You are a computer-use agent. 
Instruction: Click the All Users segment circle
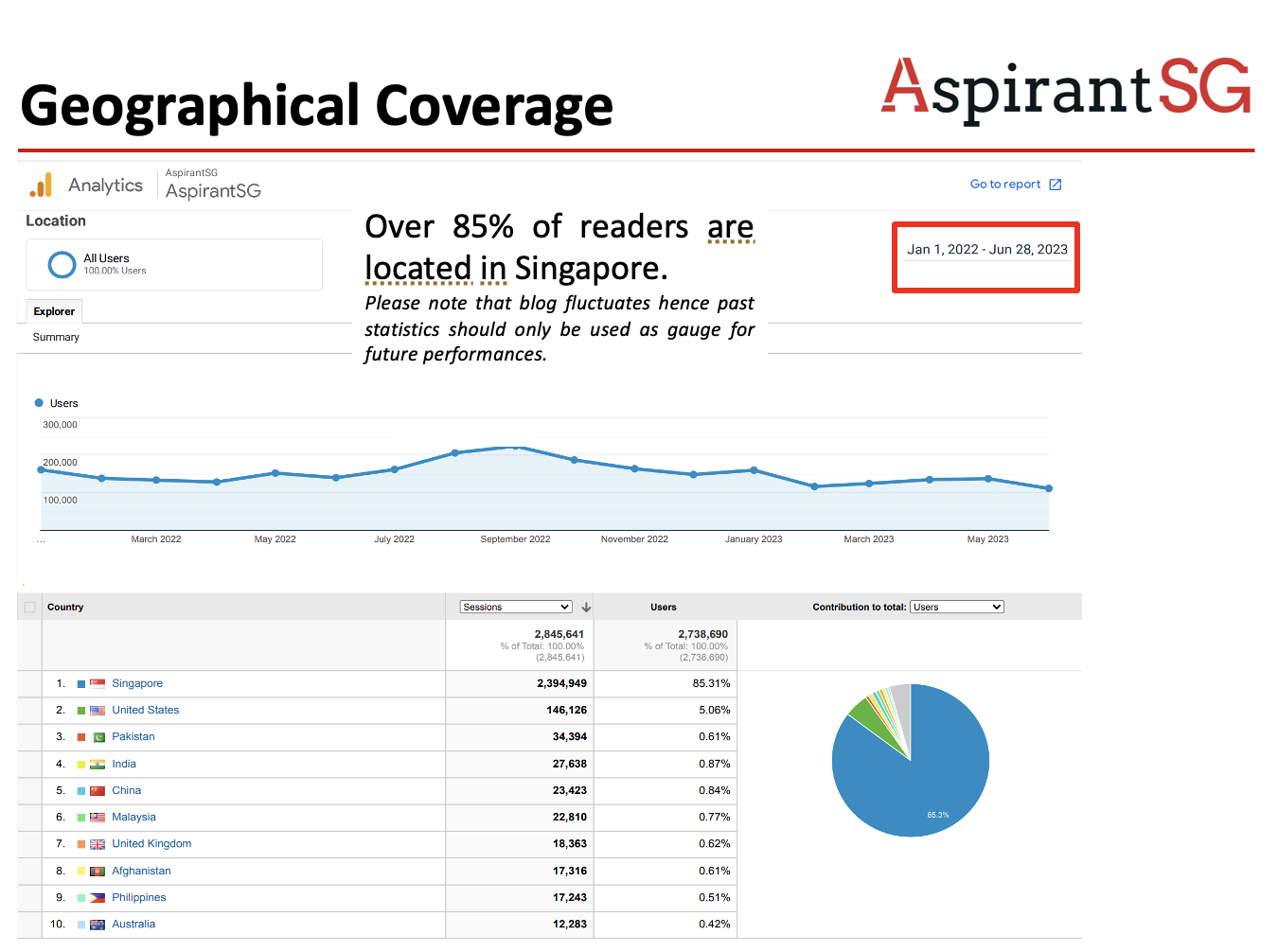pyautogui.click(x=62, y=265)
